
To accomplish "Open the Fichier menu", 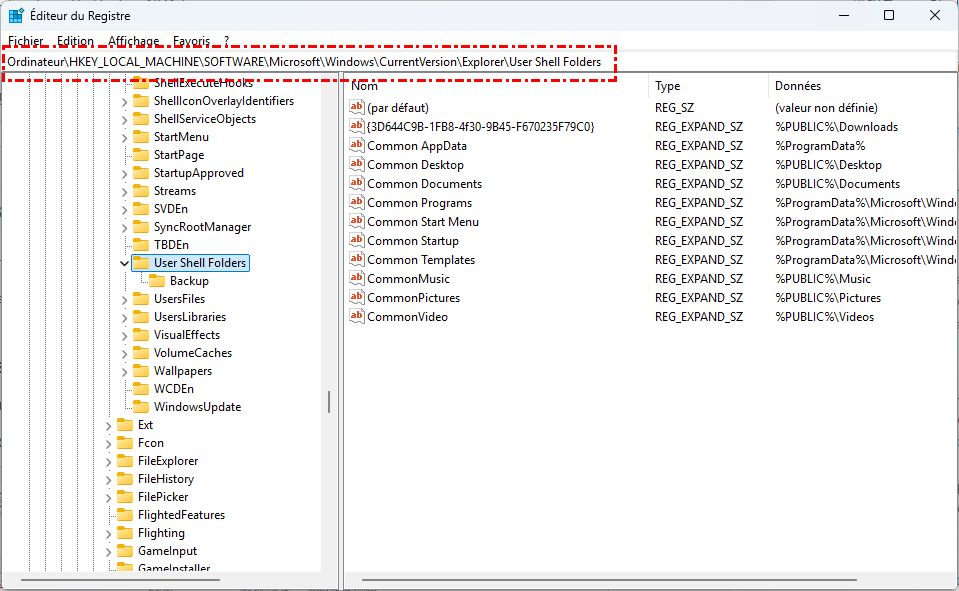I will [26, 41].
